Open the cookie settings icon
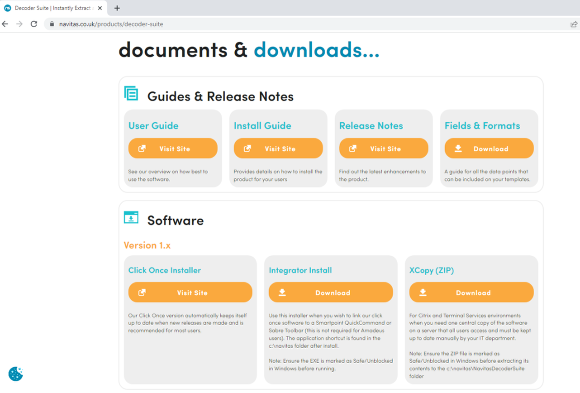Viewport: 580px width, 393px height. tap(16, 373)
